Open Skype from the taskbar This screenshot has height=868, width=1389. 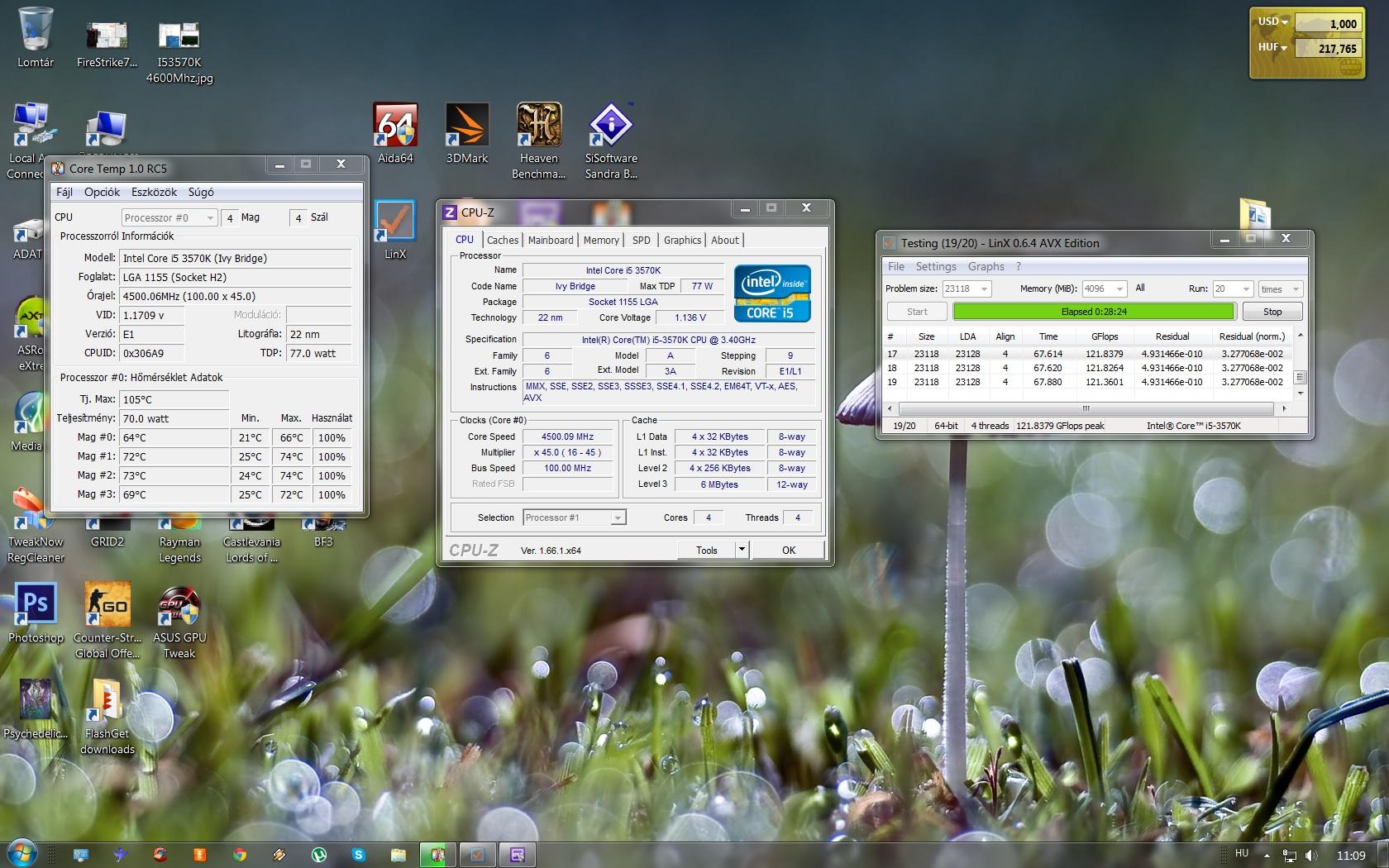[x=359, y=855]
